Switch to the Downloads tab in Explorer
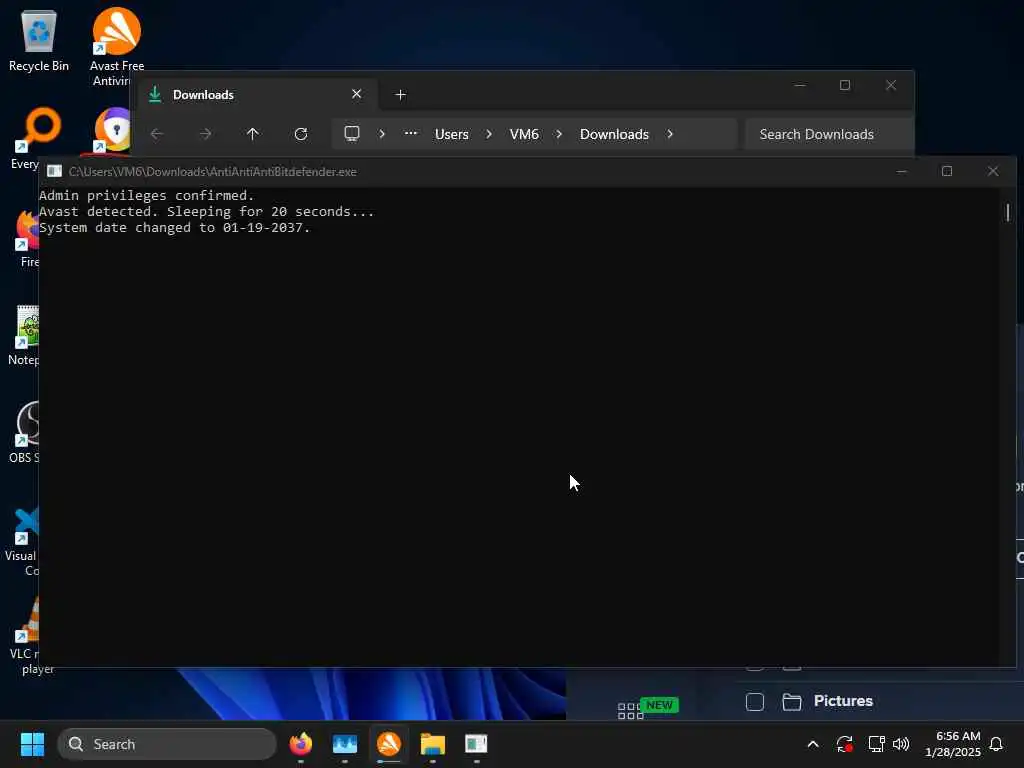 (257, 95)
